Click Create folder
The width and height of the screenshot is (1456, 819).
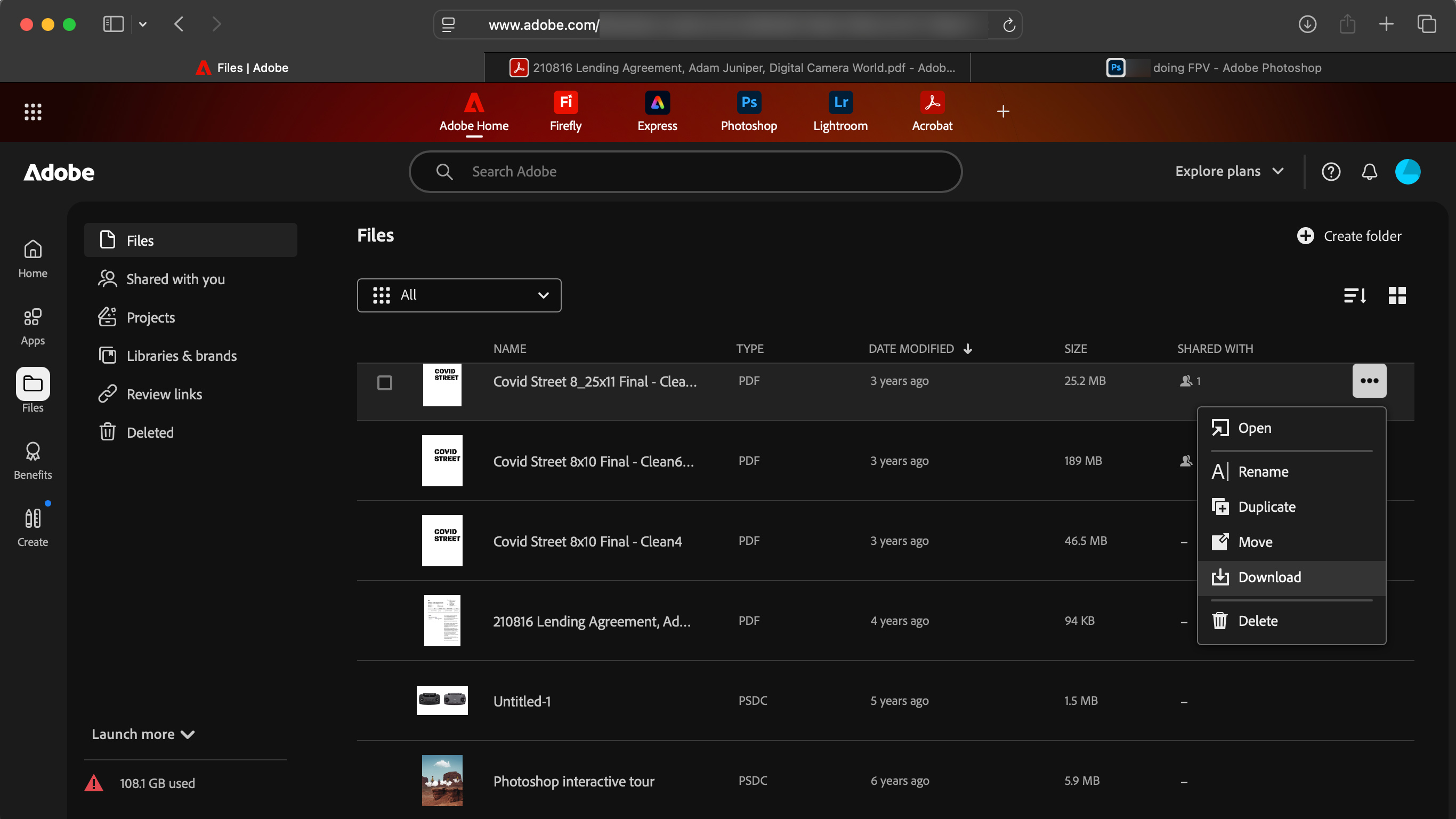(x=1348, y=236)
